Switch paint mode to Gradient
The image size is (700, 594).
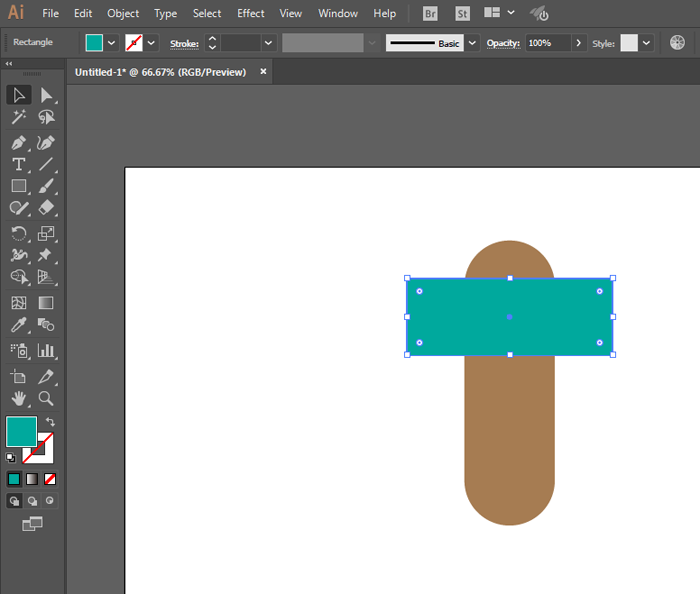point(32,479)
